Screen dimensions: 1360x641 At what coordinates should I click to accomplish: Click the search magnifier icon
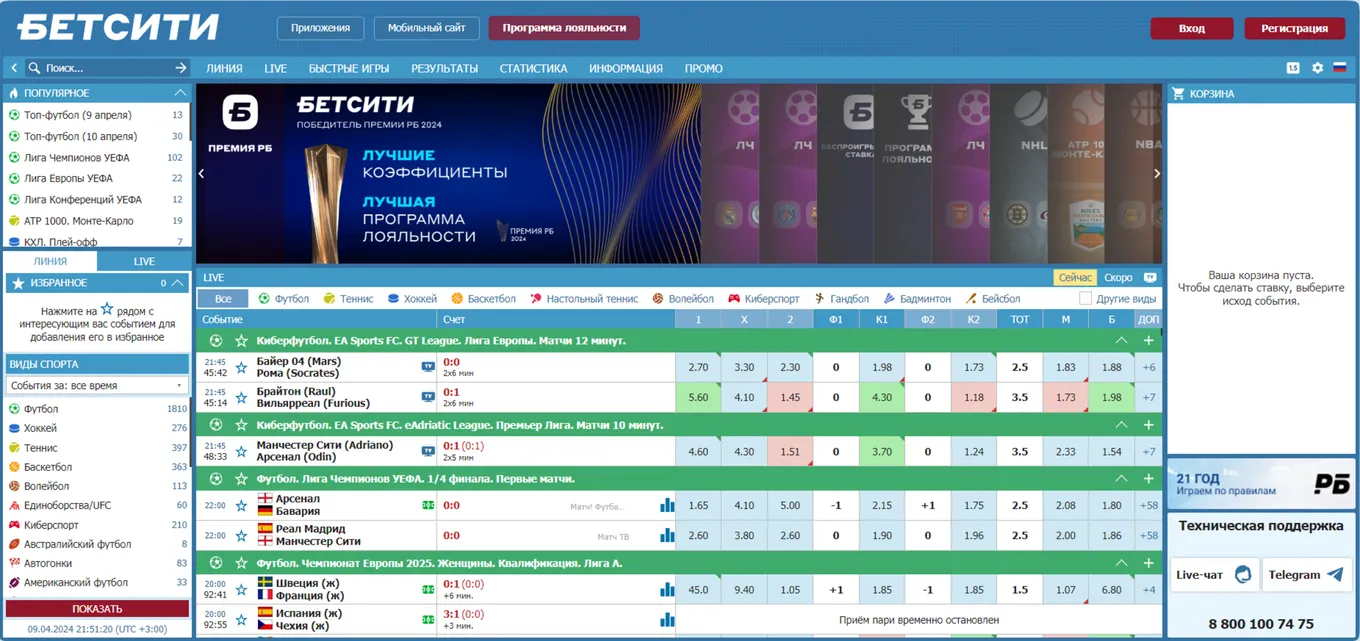coord(34,68)
